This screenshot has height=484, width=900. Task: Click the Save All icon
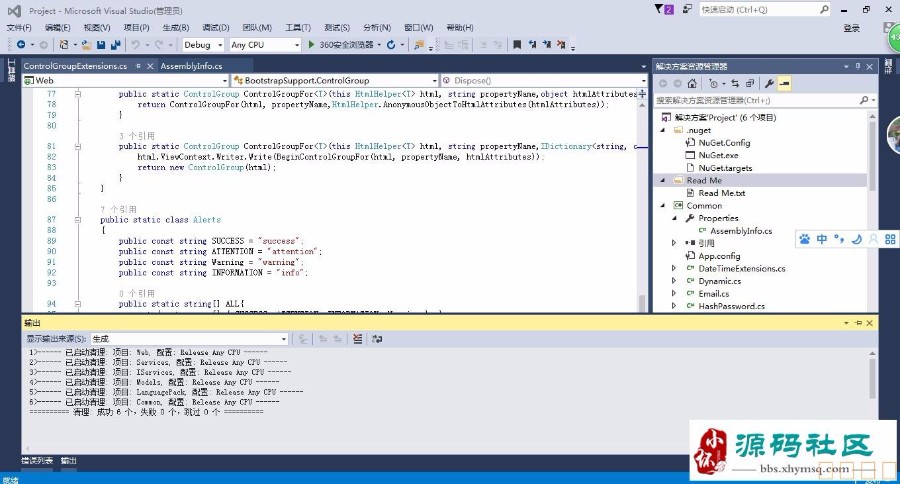[x=115, y=44]
